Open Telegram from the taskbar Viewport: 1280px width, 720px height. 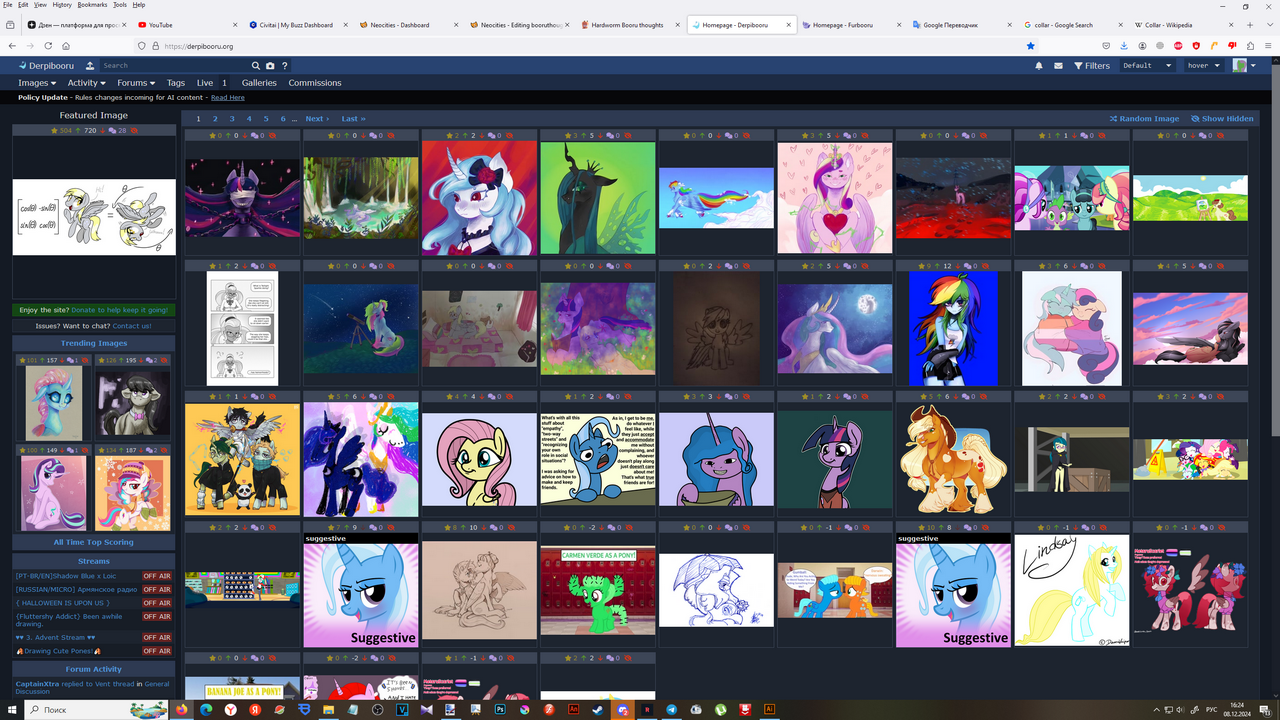pyautogui.click(x=671, y=709)
